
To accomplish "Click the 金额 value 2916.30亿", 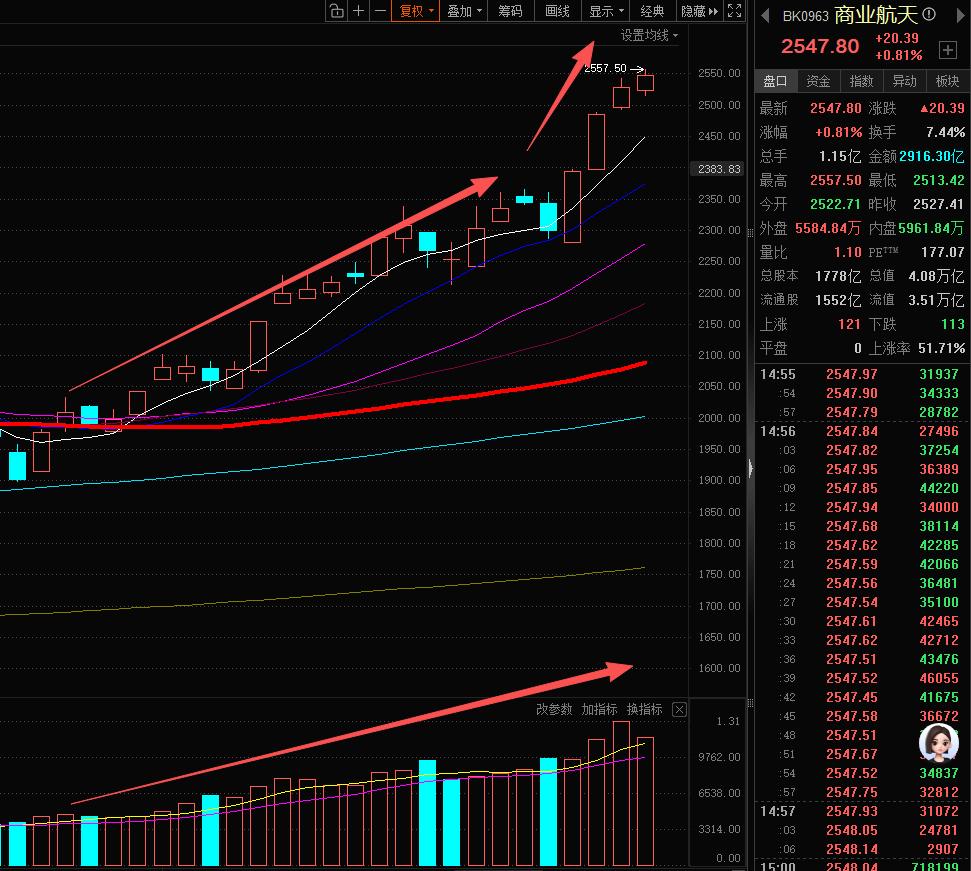I will point(931,157).
